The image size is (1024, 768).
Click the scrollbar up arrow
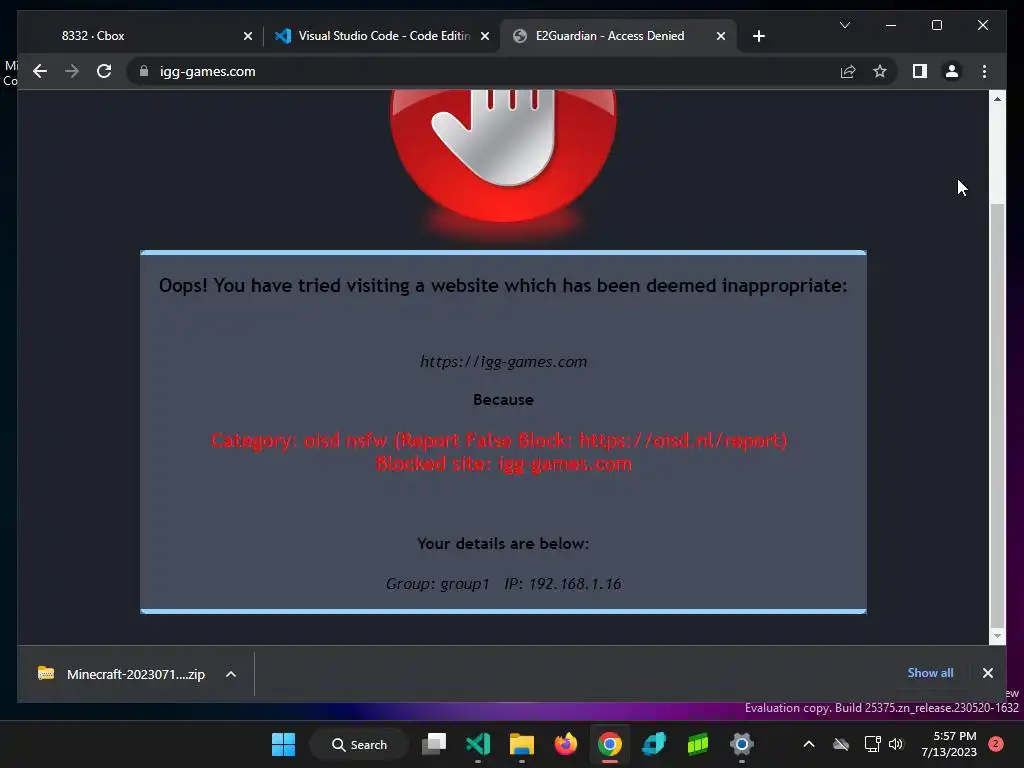(x=997, y=99)
